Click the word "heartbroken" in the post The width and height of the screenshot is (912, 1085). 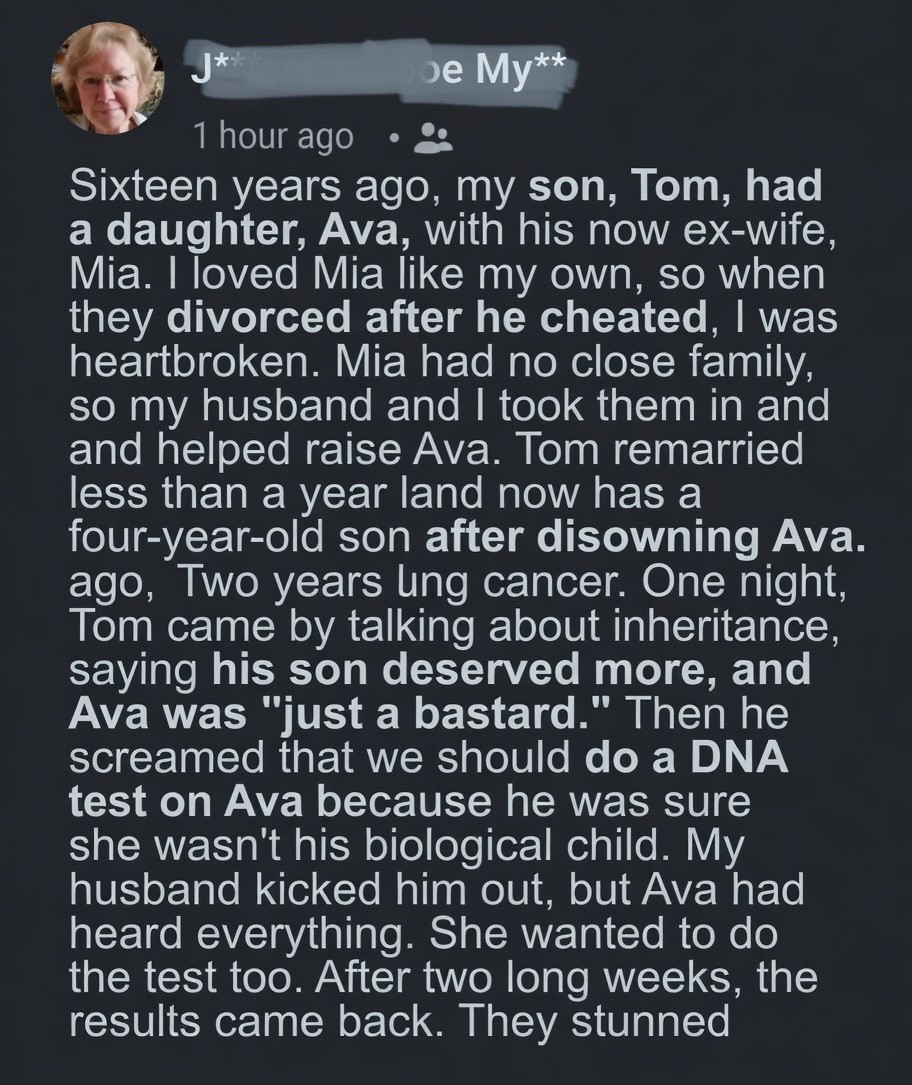click(190, 361)
